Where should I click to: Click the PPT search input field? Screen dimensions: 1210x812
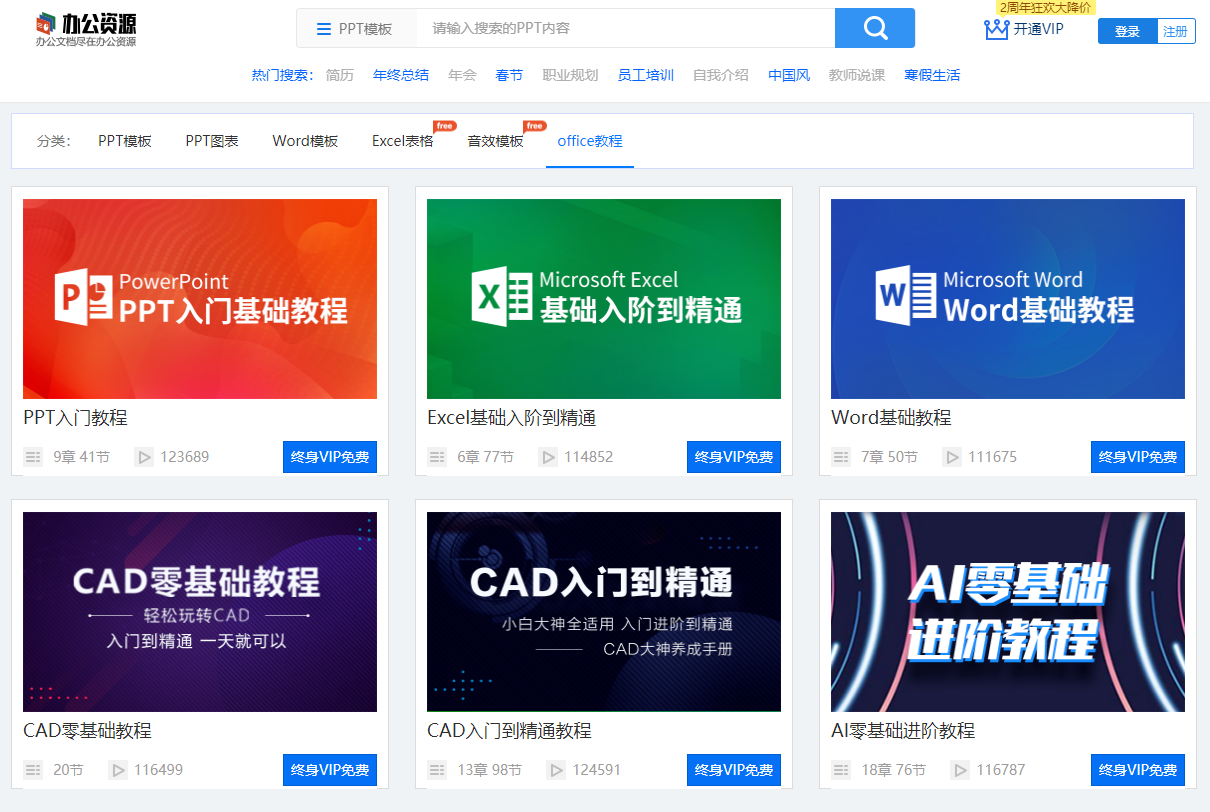625,28
